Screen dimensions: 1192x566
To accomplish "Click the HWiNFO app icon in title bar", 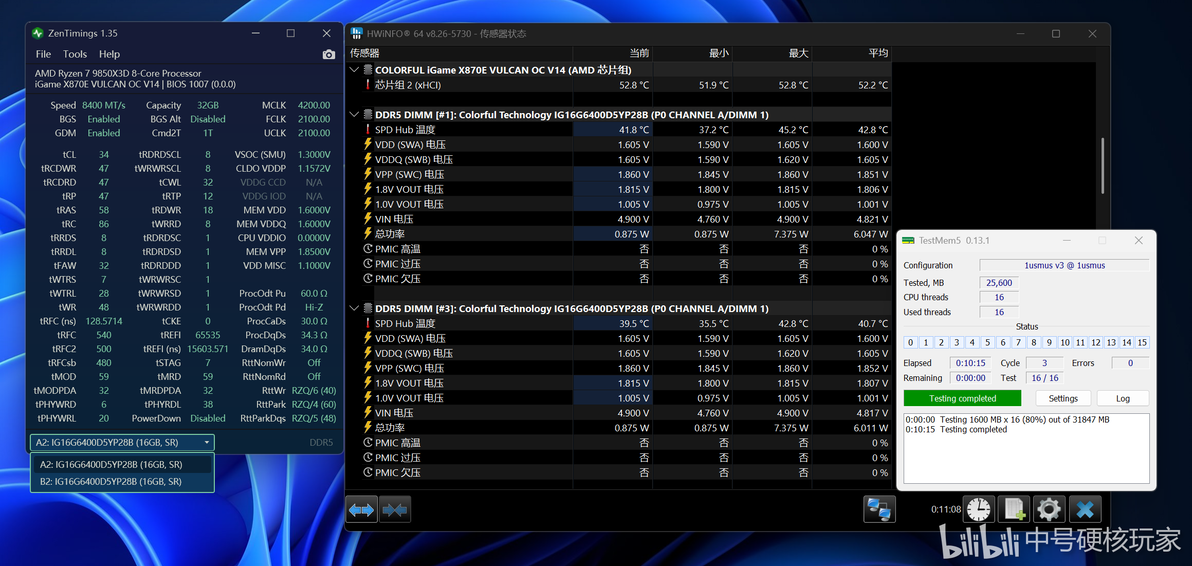I will (356, 33).
